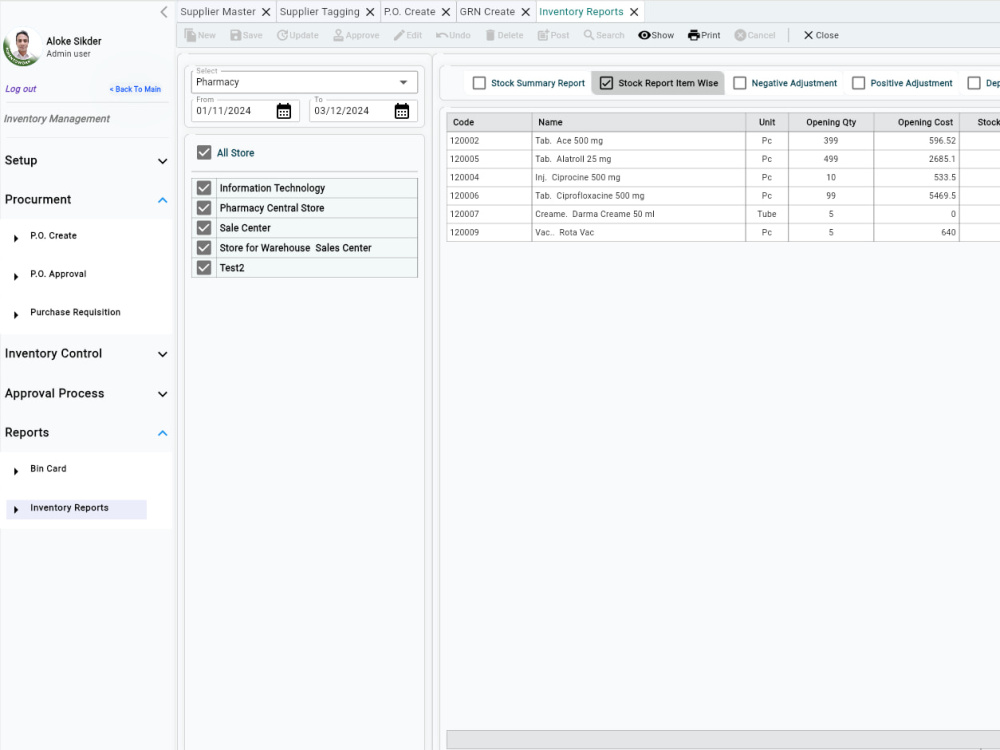The height and width of the screenshot is (750, 1000).
Task: Uncheck Stock Report Item Wise option
Action: pyautogui.click(x=607, y=83)
